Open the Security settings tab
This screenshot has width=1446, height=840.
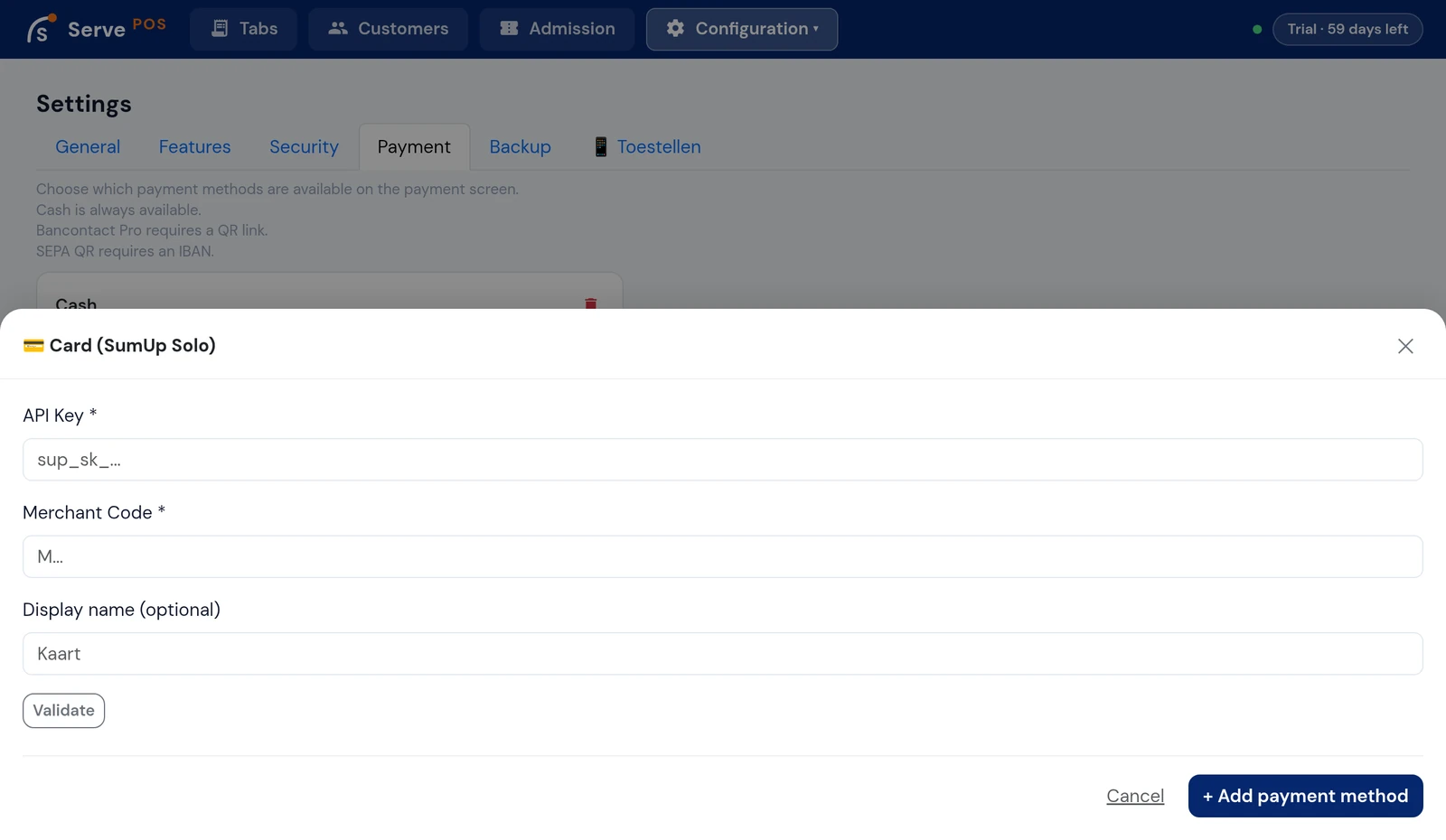[x=304, y=146]
